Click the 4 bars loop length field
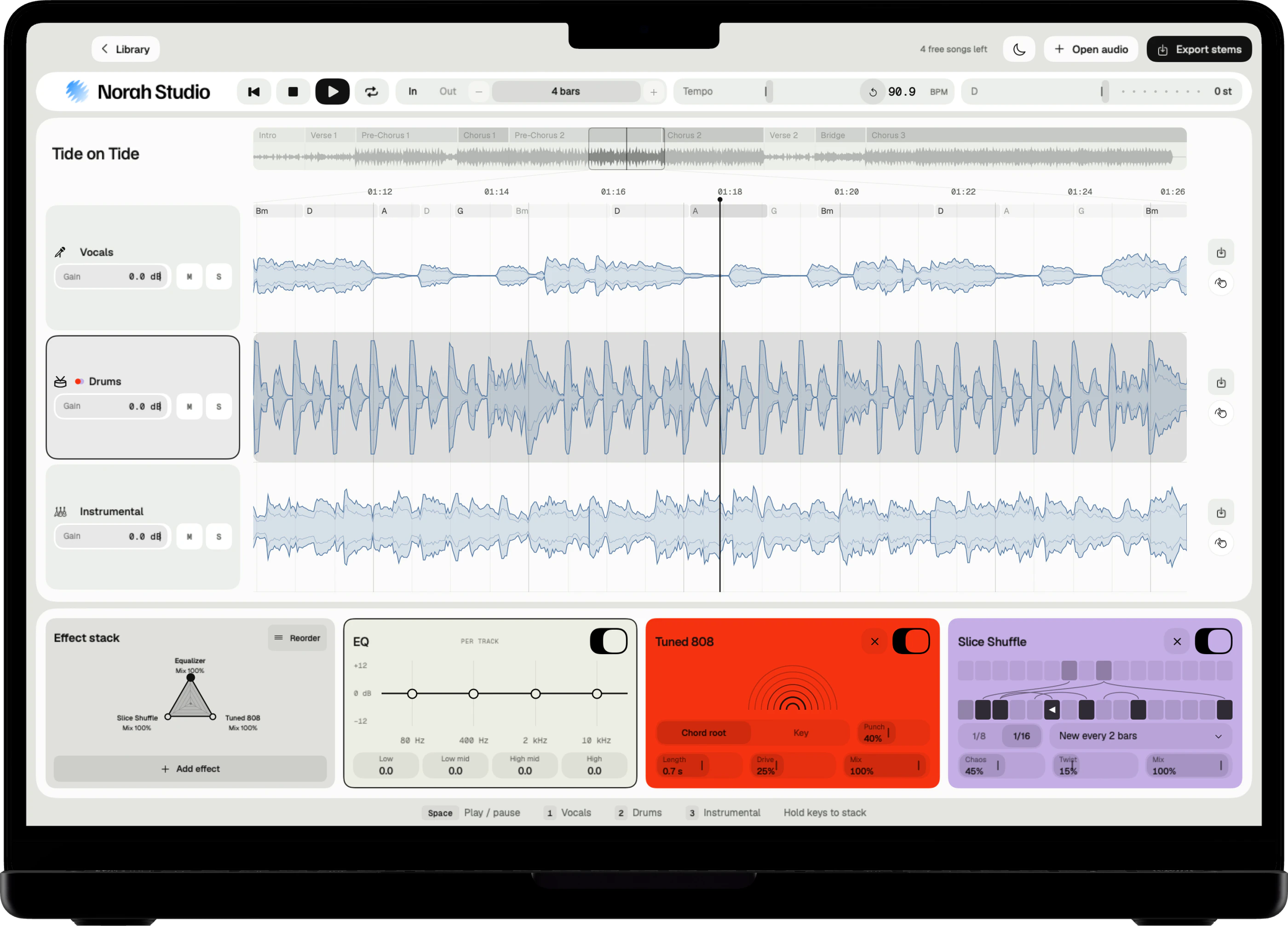1288x926 pixels. pyautogui.click(x=566, y=92)
